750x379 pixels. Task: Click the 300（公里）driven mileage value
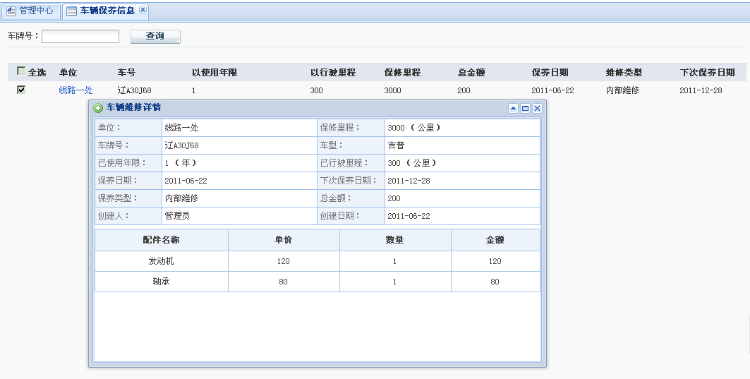(x=412, y=163)
